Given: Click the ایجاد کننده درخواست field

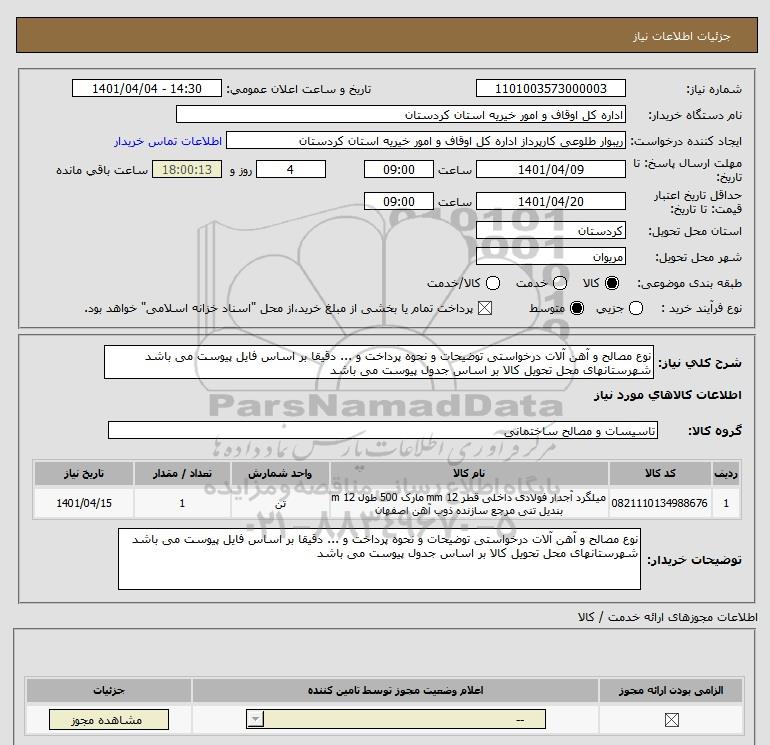Looking at the screenshot, I should pyautogui.click(x=426, y=140).
